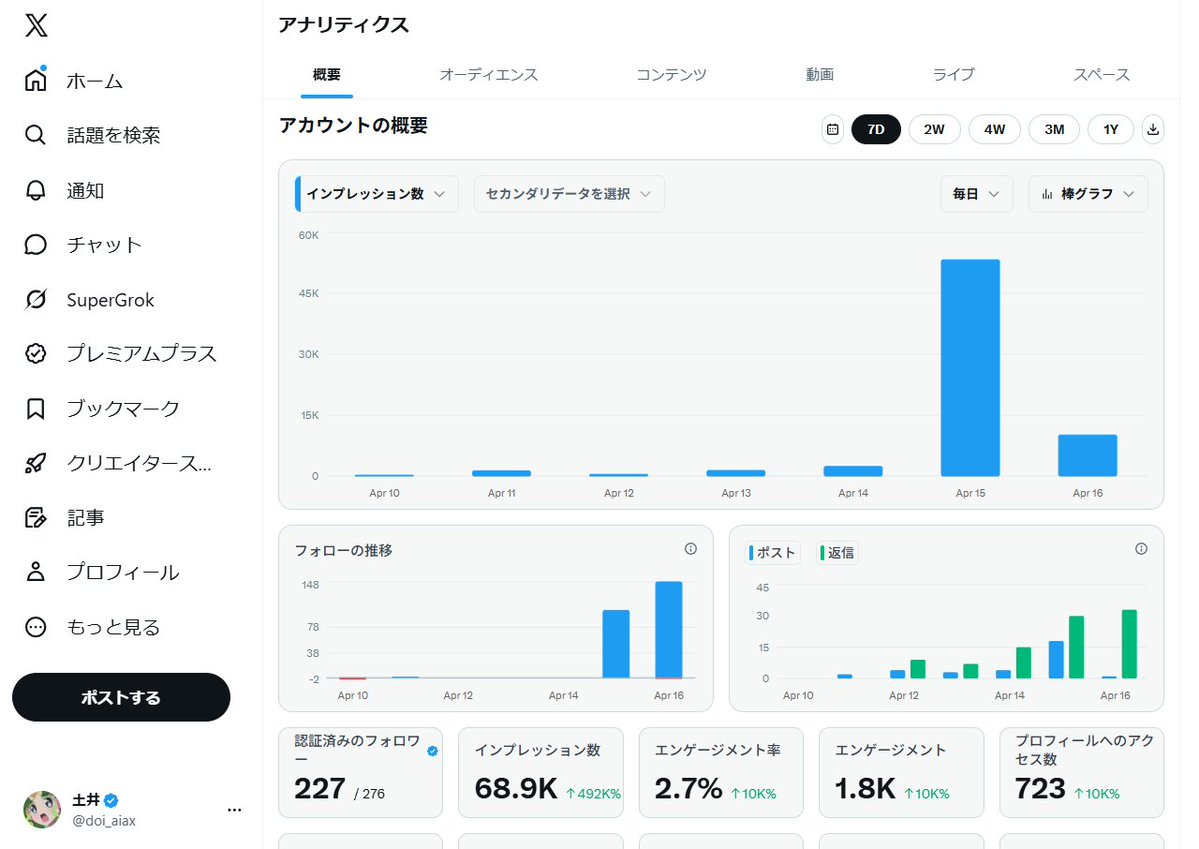This screenshot has width=1199, height=849.
Task: Open the 通知 (Notifications) section
Action: [84, 190]
